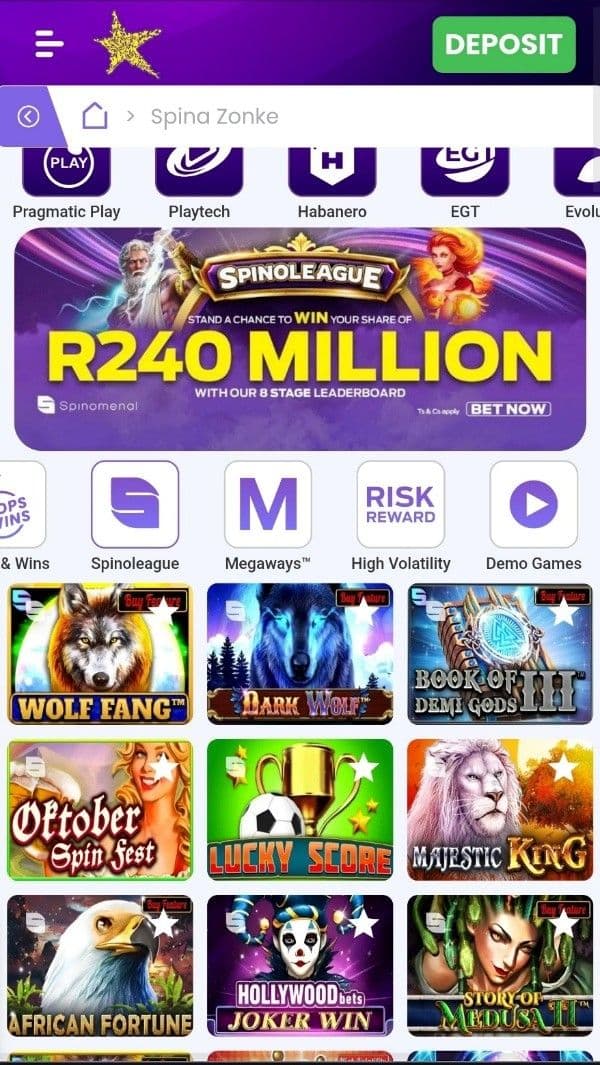Open the Hollywoodbets Joker Win game
The width and height of the screenshot is (600, 1065).
(x=300, y=966)
